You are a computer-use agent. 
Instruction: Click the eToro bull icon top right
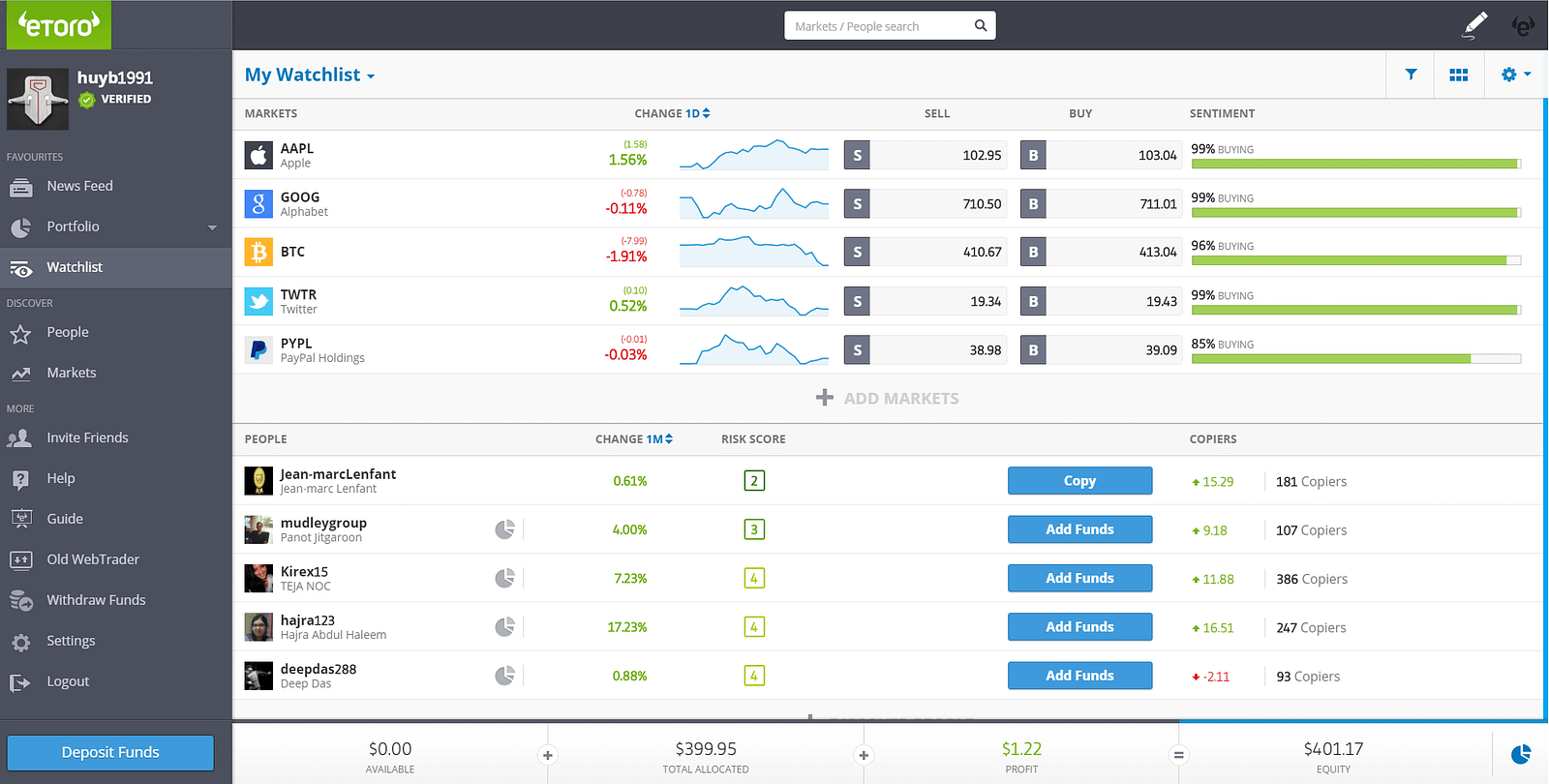tap(1523, 25)
